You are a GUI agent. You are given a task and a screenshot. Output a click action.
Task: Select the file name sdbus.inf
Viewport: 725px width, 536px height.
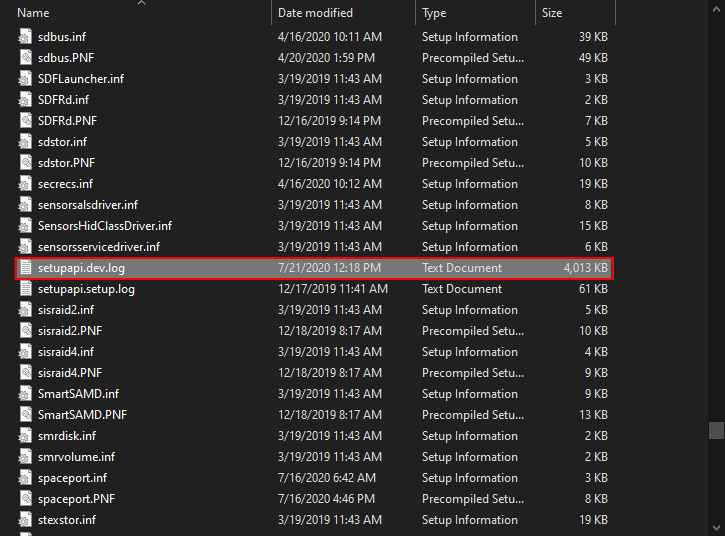(x=62, y=37)
